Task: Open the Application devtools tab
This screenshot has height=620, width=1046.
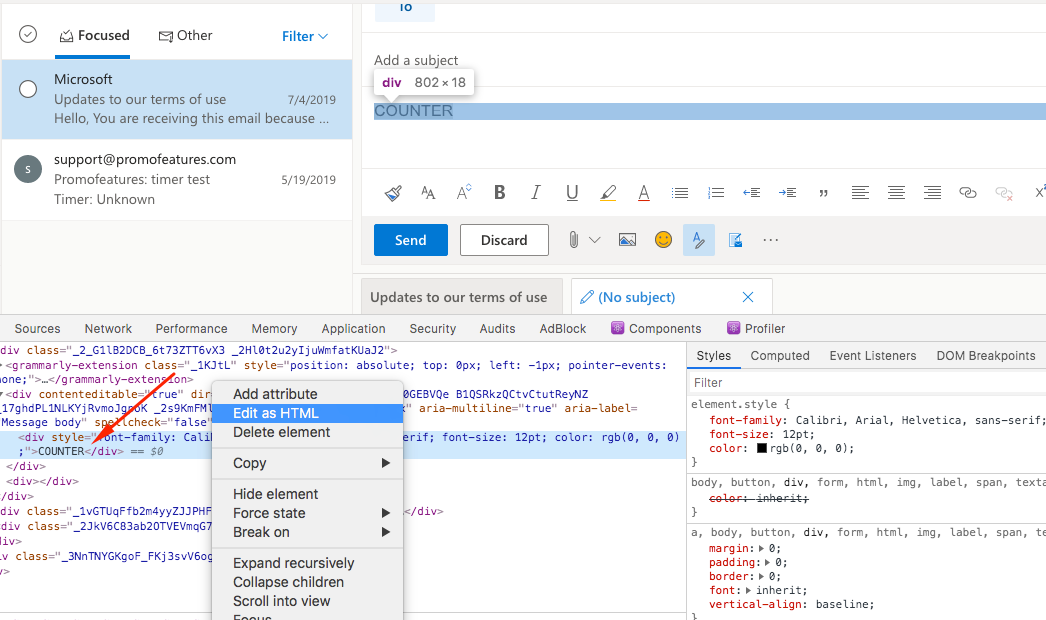Action: 353,328
